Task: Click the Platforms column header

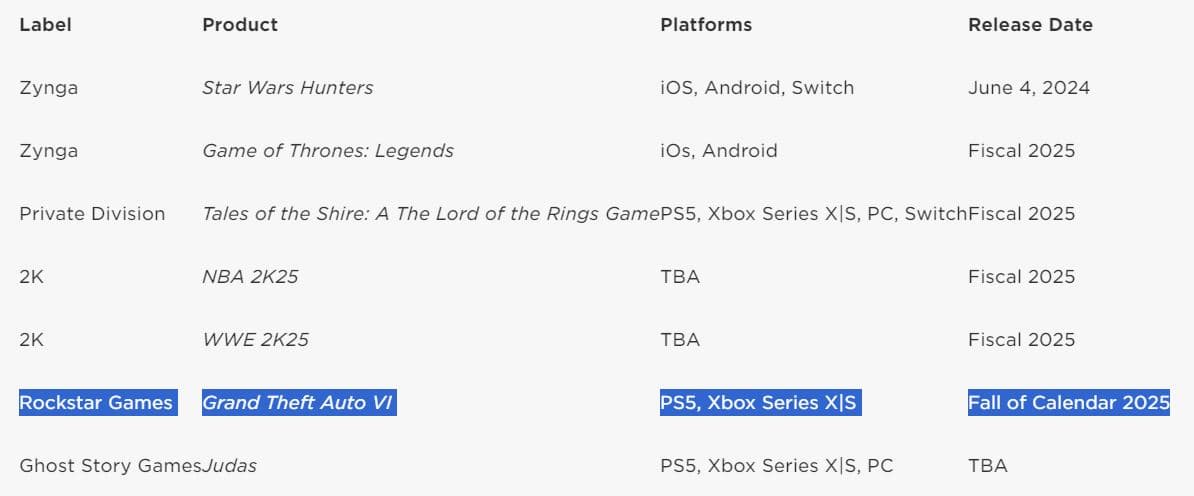Action: coord(706,24)
